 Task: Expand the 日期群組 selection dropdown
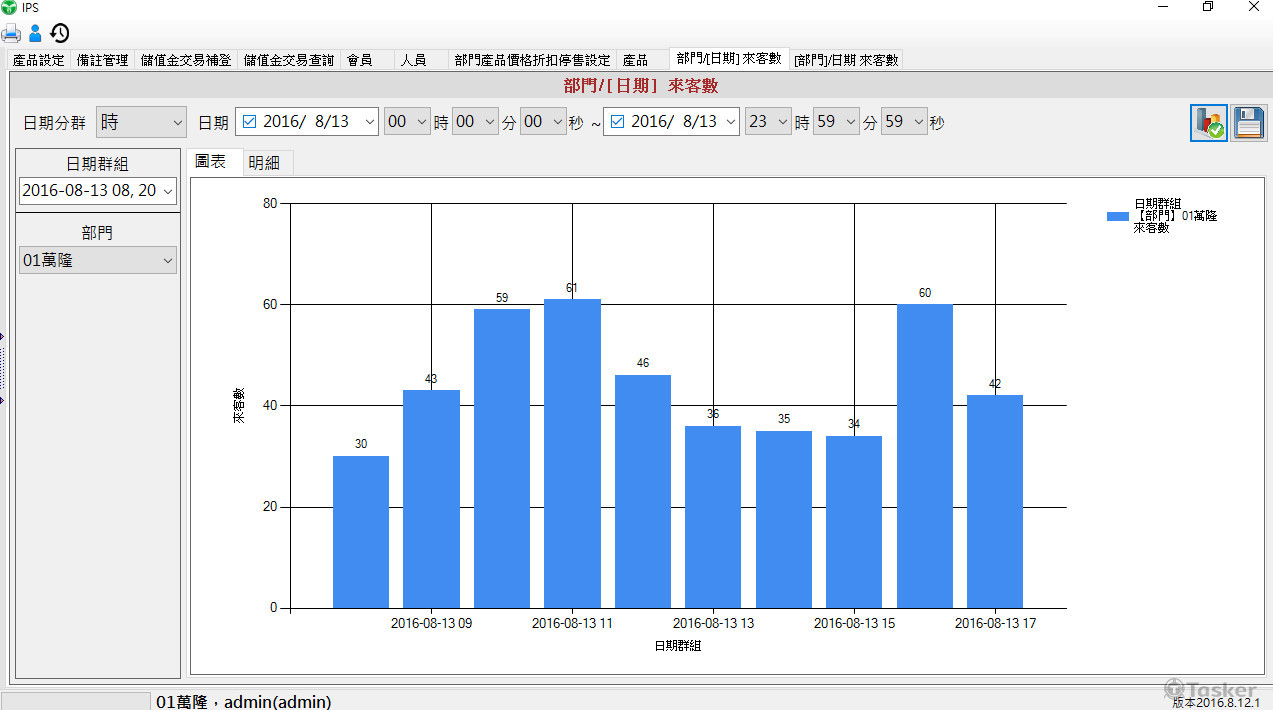tap(98, 190)
